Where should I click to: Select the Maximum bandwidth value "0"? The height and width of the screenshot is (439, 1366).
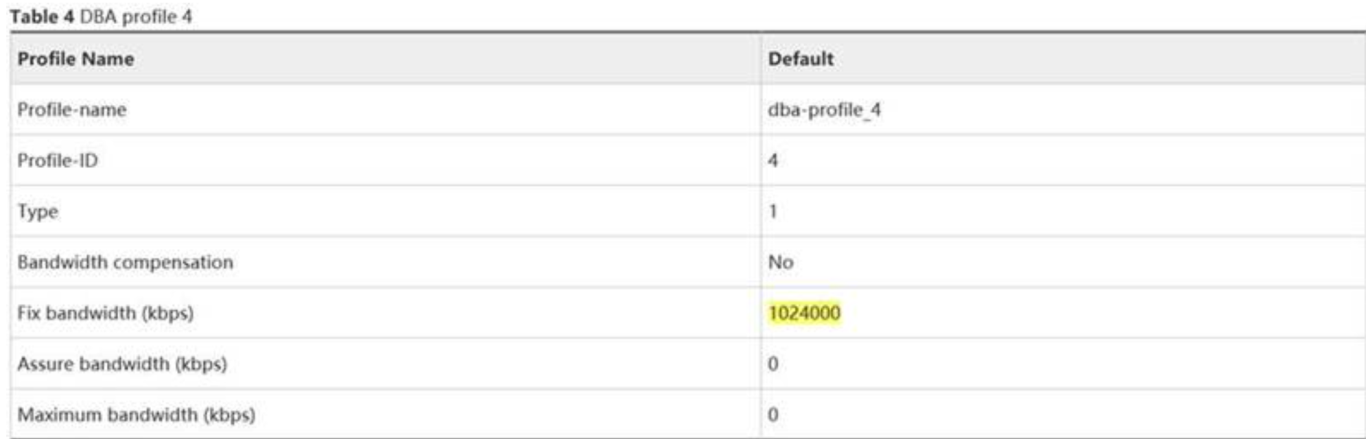(773, 413)
